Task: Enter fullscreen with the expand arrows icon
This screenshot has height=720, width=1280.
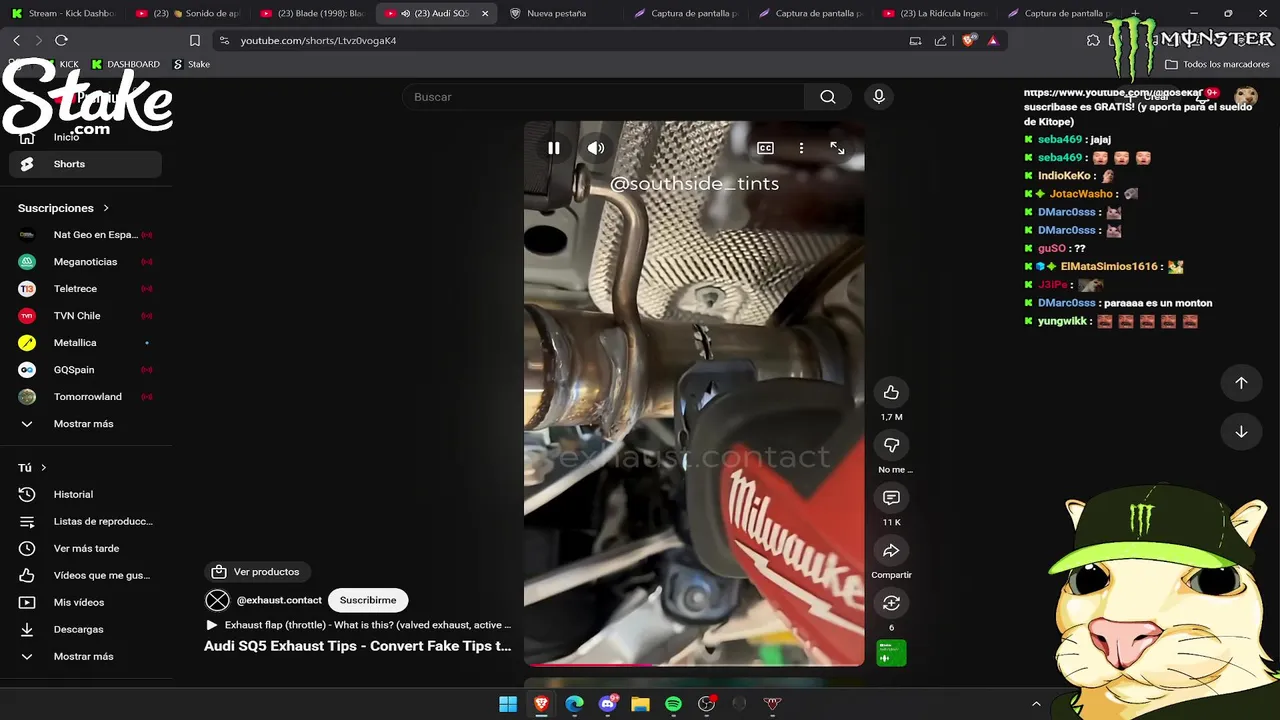Action: pyautogui.click(x=837, y=148)
